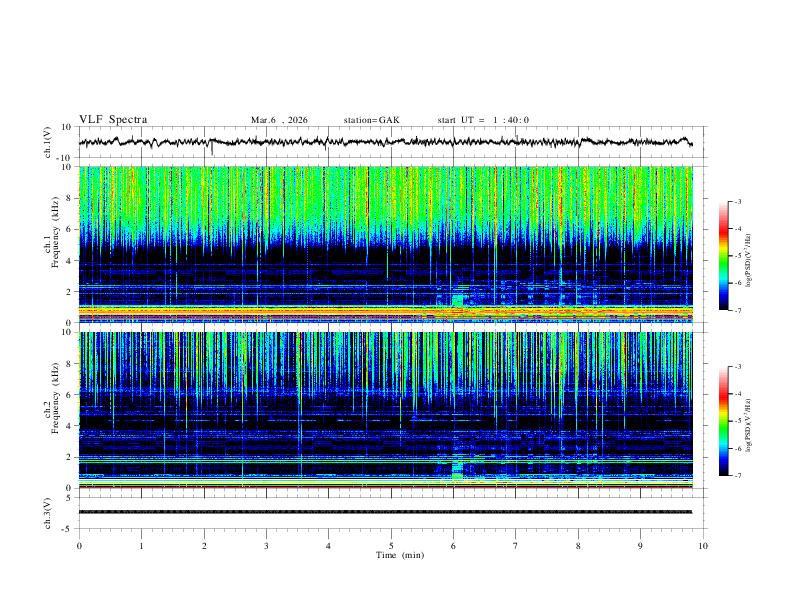Click the ch.2 spectrogram panel
The image size is (792, 612).
pyautogui.click(x=386, y=410)
